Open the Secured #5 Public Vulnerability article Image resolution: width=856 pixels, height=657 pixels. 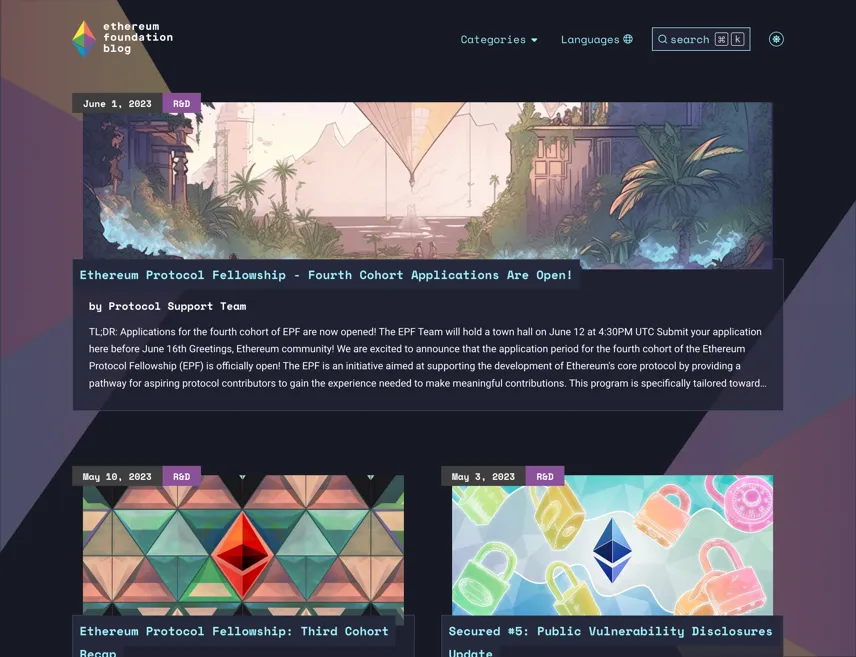[x=610, y=641]
